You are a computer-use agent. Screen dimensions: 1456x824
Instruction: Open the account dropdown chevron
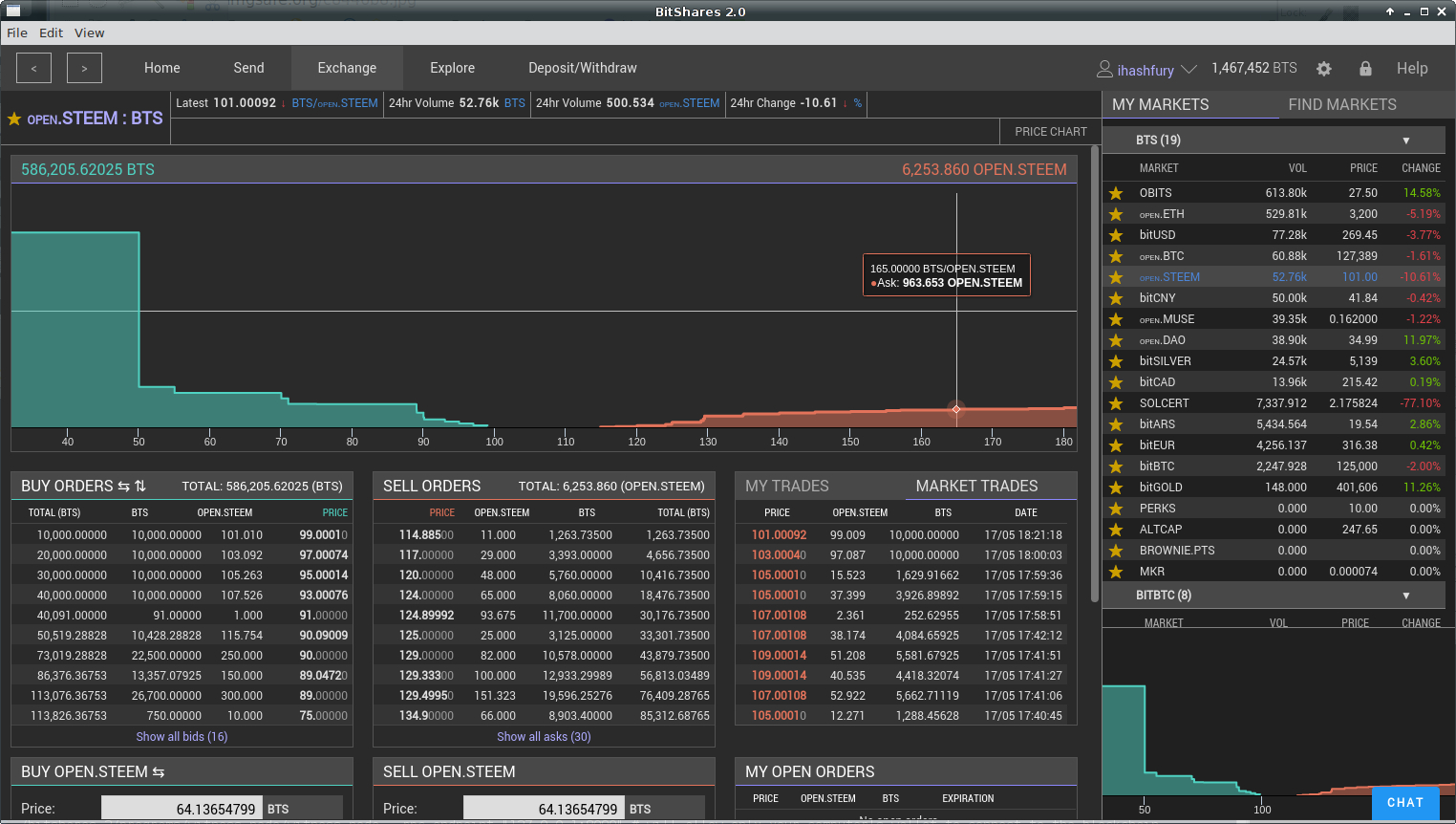(1188, 70)
